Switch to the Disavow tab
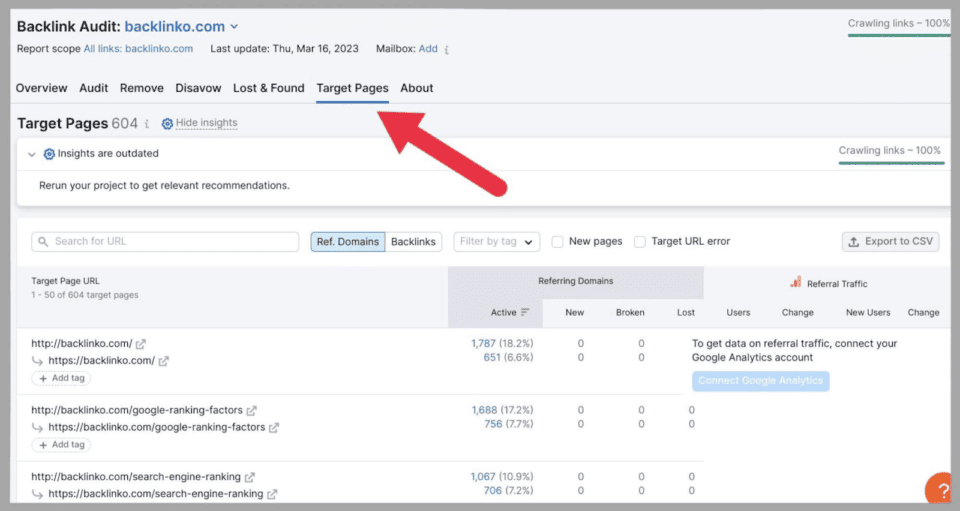Image resolution: width=960 pixels, height=511 pixels. tap(198, 88)
